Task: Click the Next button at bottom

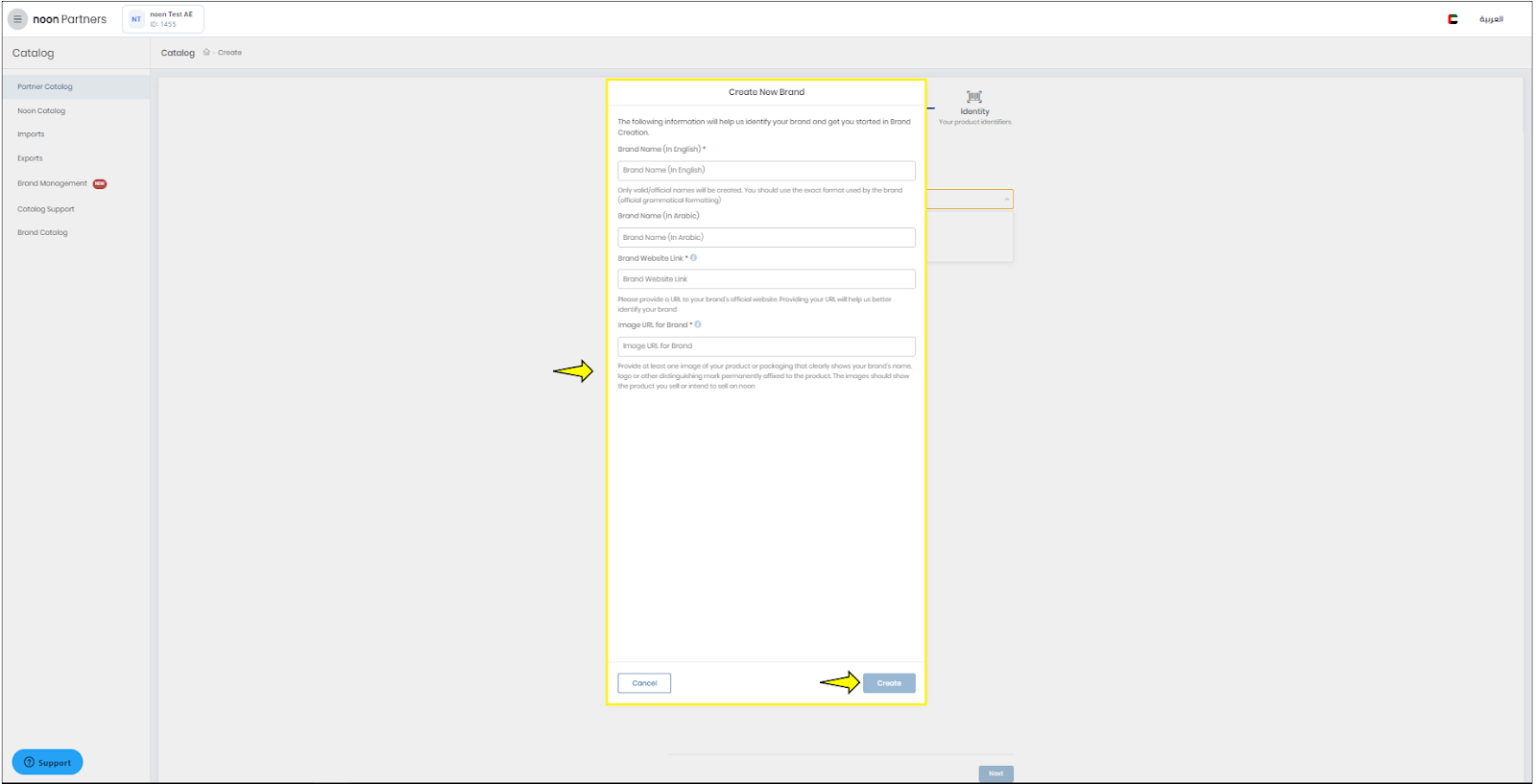Action: click(996, 773)
